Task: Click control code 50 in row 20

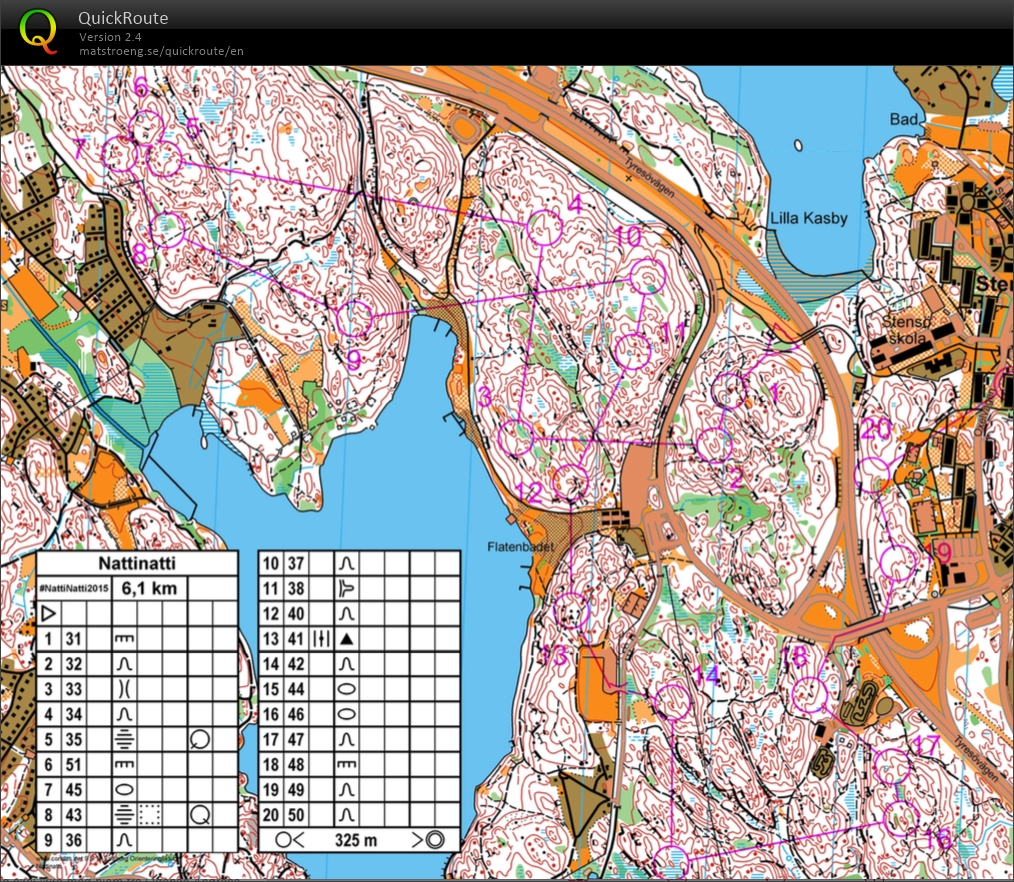Action: coord(296,815)
